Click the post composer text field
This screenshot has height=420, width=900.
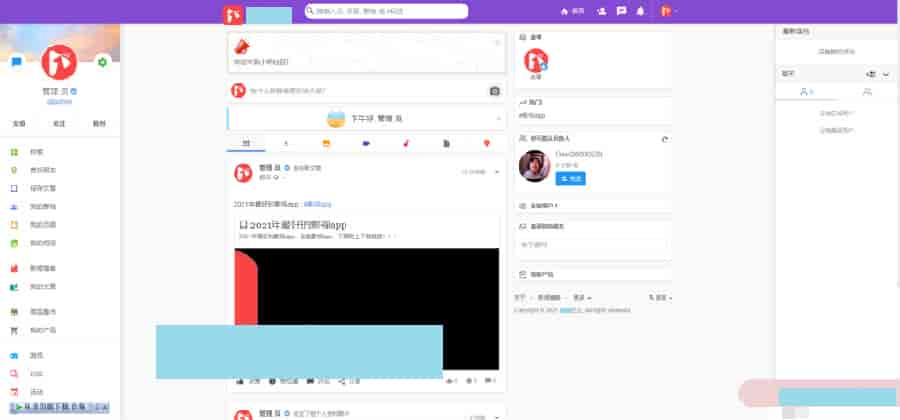click(367, 91)
